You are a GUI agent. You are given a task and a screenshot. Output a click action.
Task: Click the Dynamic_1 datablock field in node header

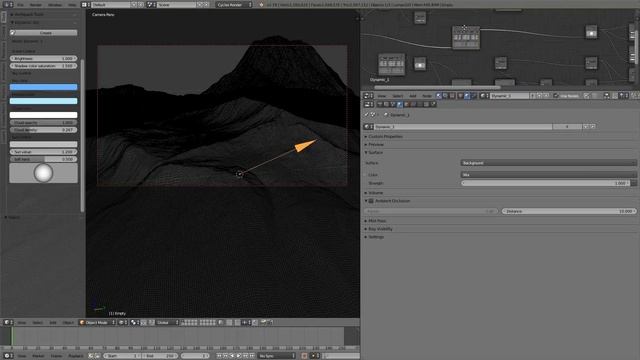point(509,96)
